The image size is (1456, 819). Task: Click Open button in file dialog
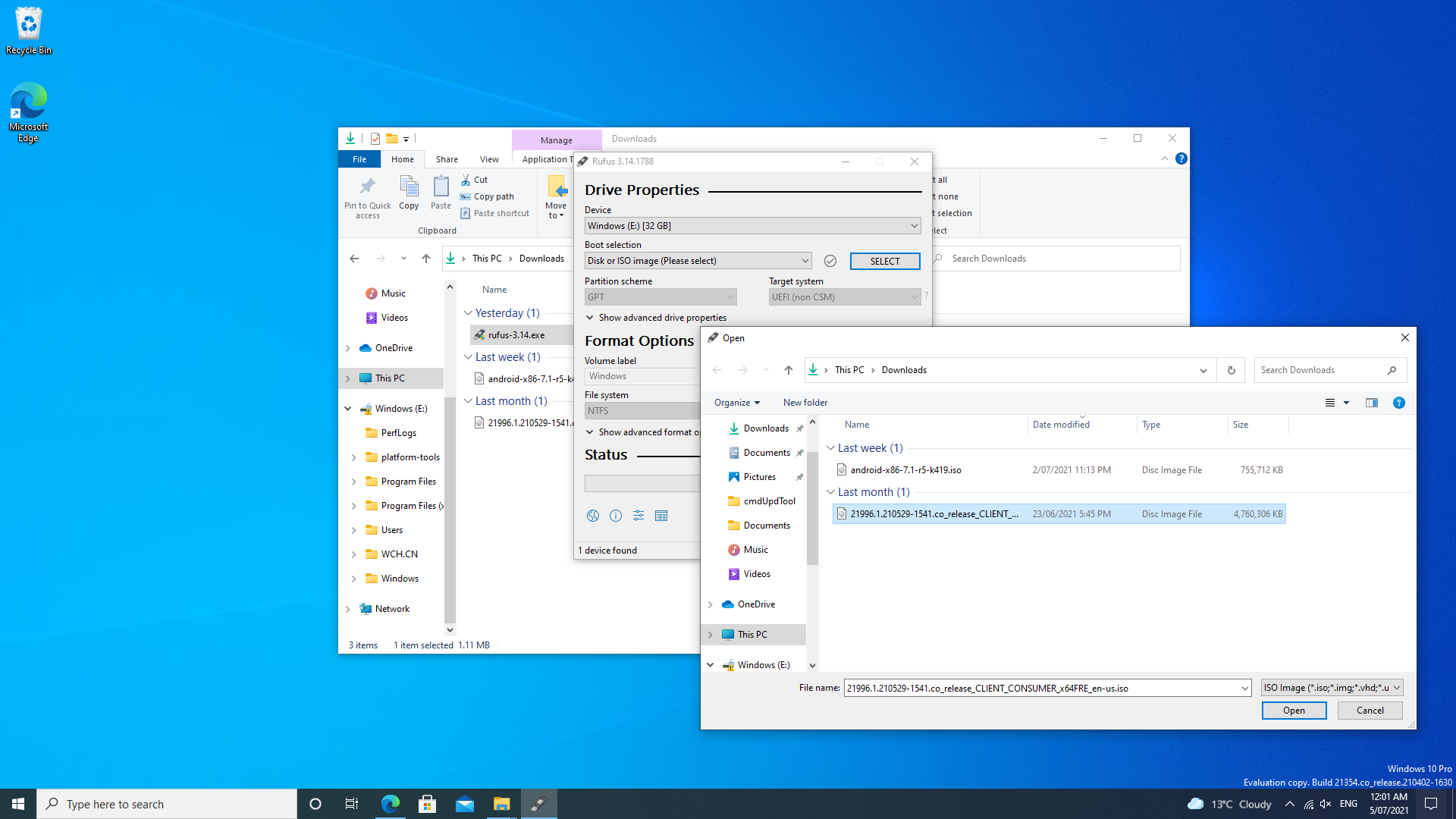click(x=1294, y=711)
